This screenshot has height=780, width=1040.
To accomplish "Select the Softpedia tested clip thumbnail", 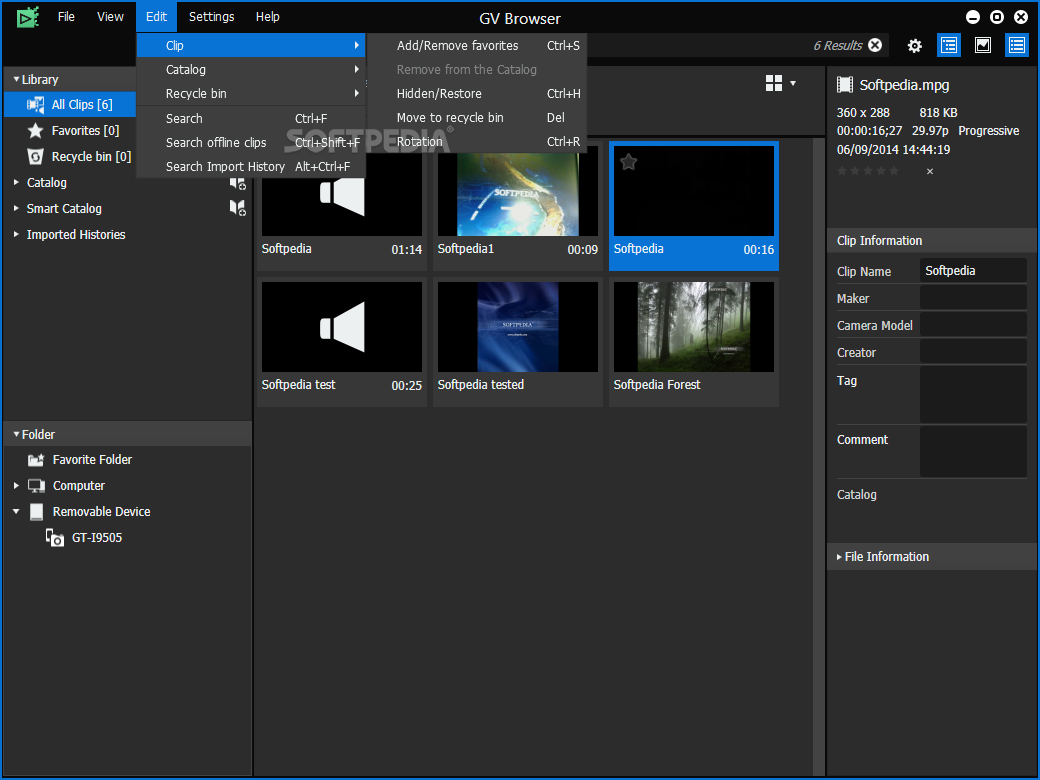I will [x=517, y=342].
